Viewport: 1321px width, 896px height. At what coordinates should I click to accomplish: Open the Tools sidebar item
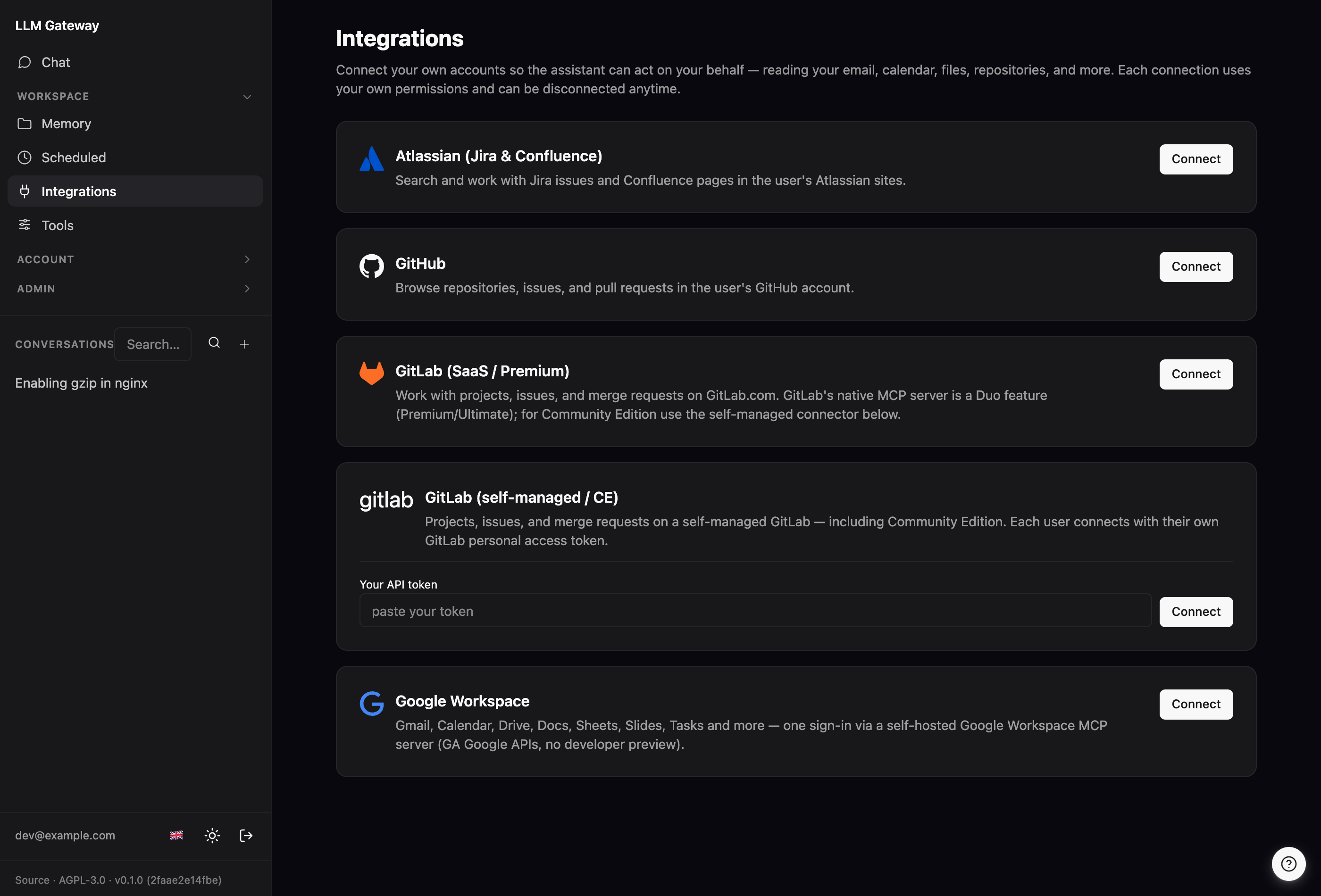tap(135, 225)
